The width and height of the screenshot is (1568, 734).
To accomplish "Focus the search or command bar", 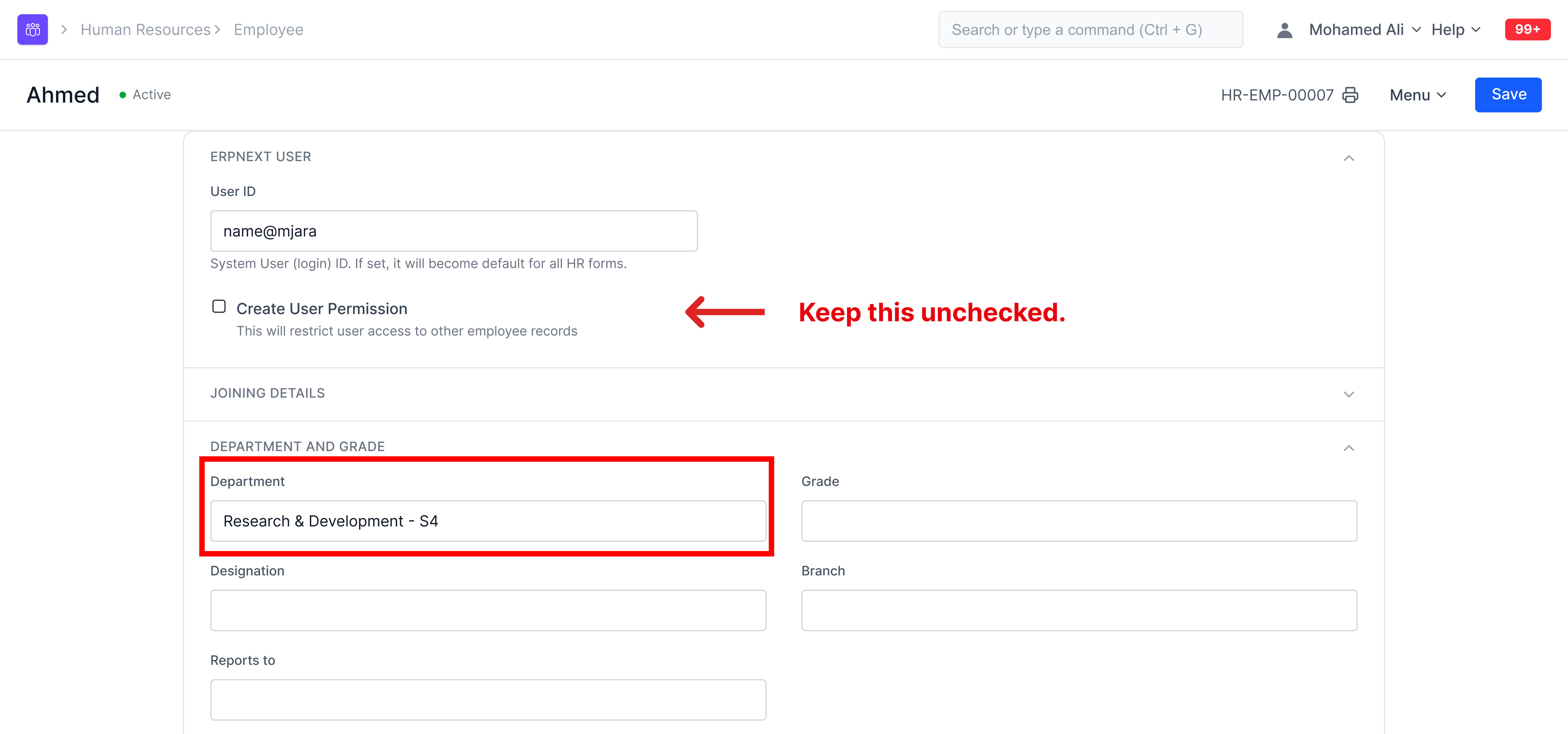I will point(1090,30).
